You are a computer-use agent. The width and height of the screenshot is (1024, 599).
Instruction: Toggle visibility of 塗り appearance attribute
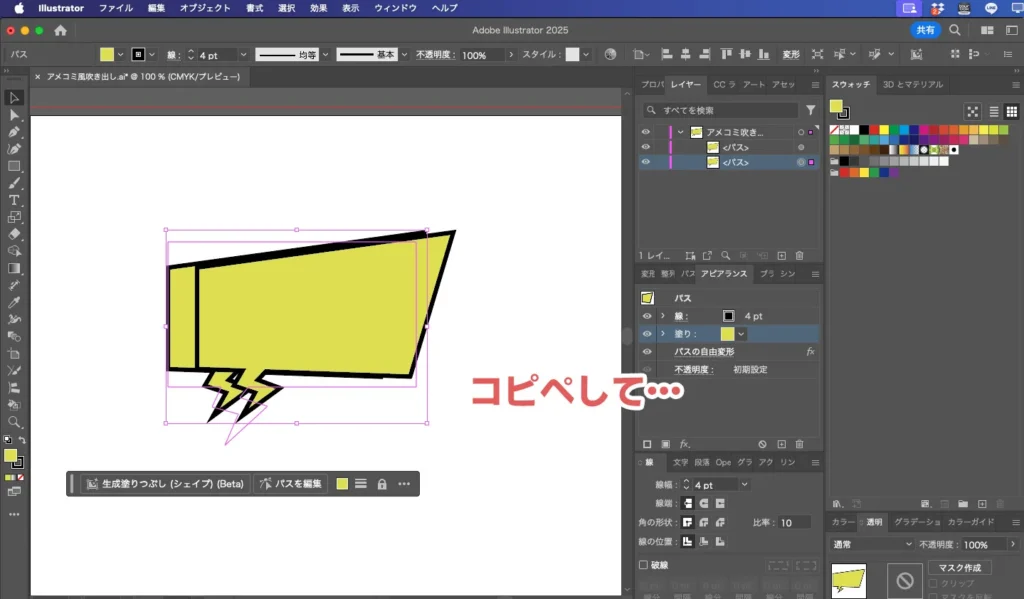[x=646, y=334]
